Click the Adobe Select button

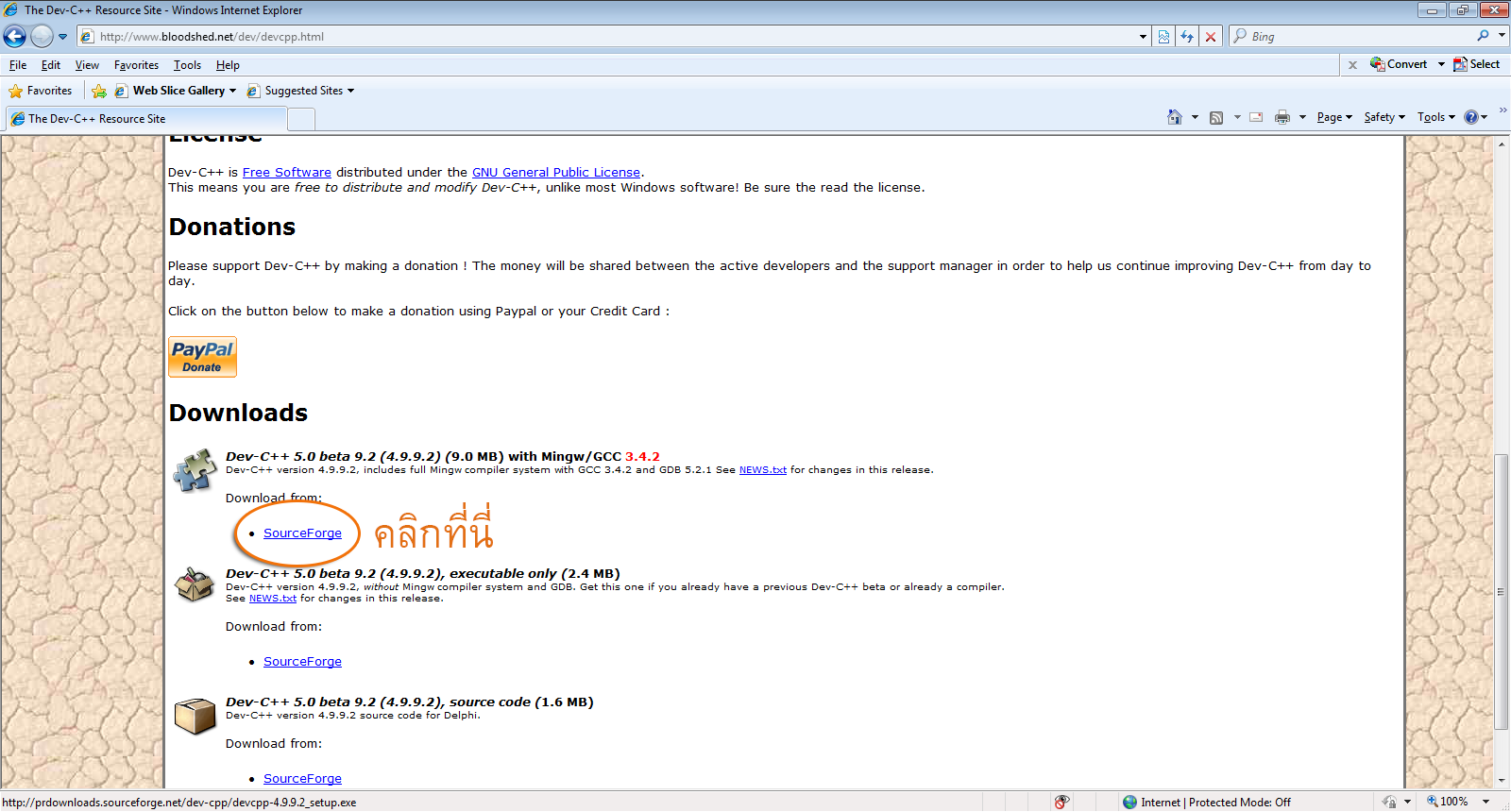[1476, 64]
